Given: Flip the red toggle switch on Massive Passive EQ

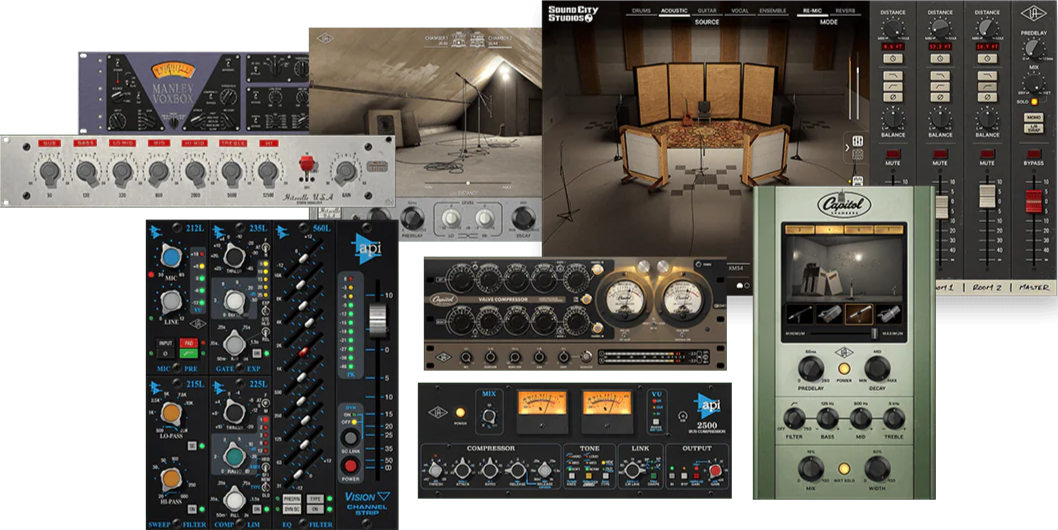Looking at the screenshot, I should click(x=306, y=164).
